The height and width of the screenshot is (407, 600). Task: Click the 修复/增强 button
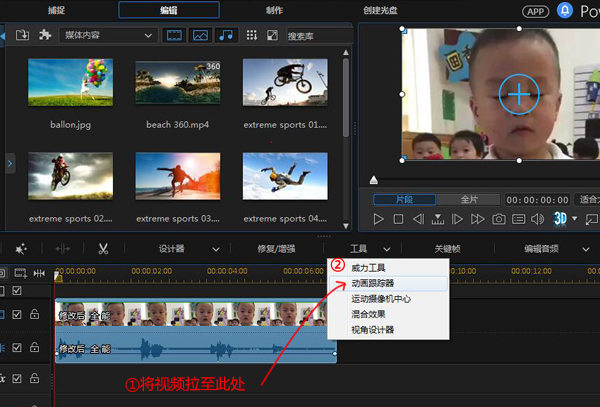(x=276, y=249)
